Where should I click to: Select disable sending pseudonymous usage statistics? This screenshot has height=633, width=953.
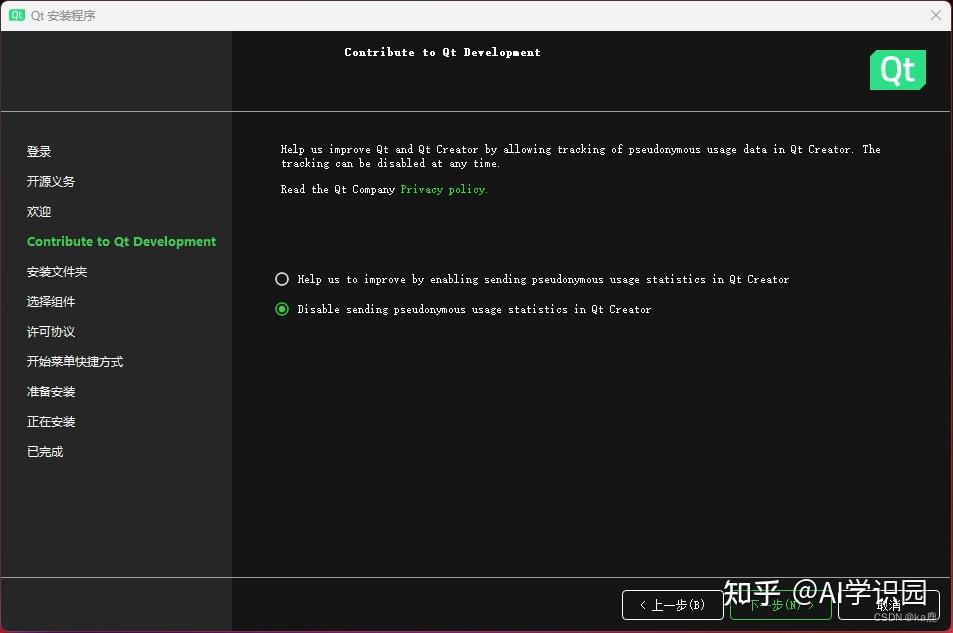281,309
